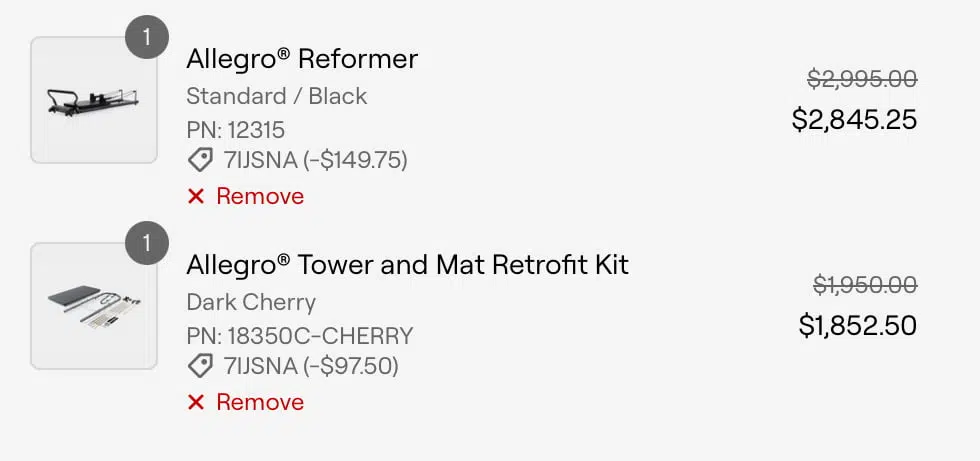Click coupon code 7IJSNA (-$97.50)
980x461 pixels.
(311, 366)
